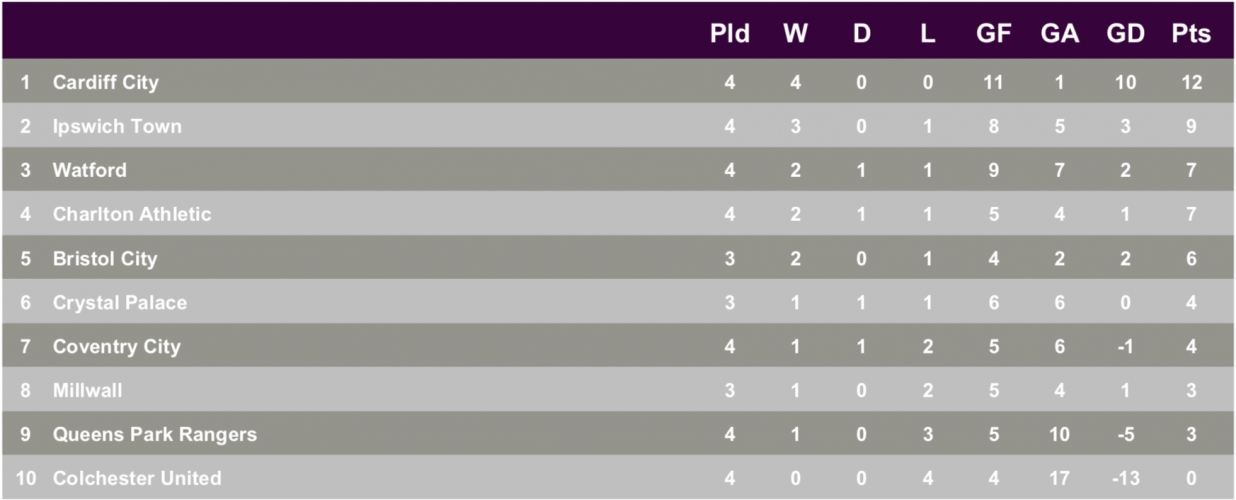The width and height of the screenshot is (1236, 500).
Task: Select the Bristol City team name
Action: click(105, 258)
